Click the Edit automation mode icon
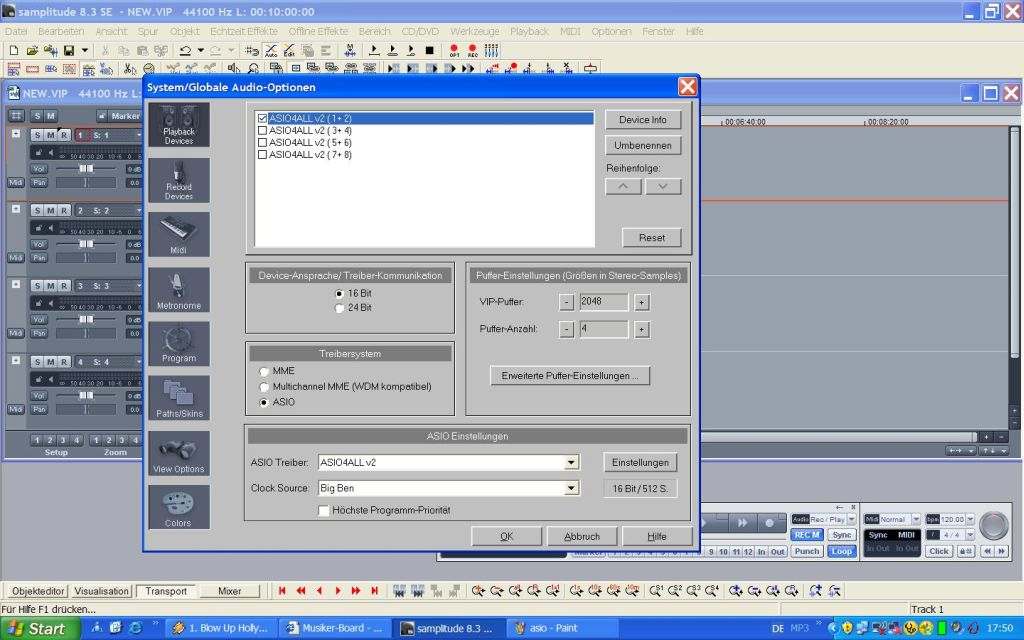This screenshot has width=1024, height=640. 289,50
